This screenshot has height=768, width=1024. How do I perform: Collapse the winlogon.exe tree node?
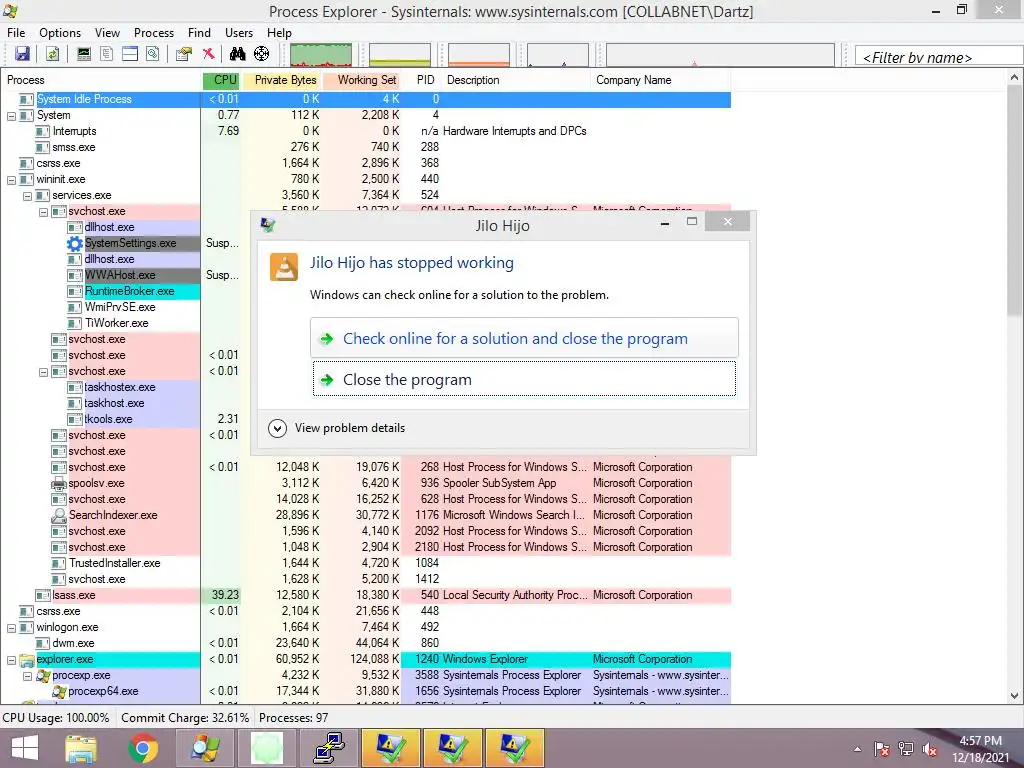tap(11, 628)
